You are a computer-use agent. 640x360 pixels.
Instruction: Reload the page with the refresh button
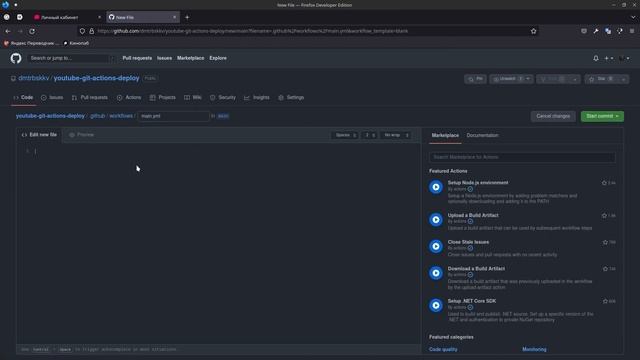click(x=32, y=31)
